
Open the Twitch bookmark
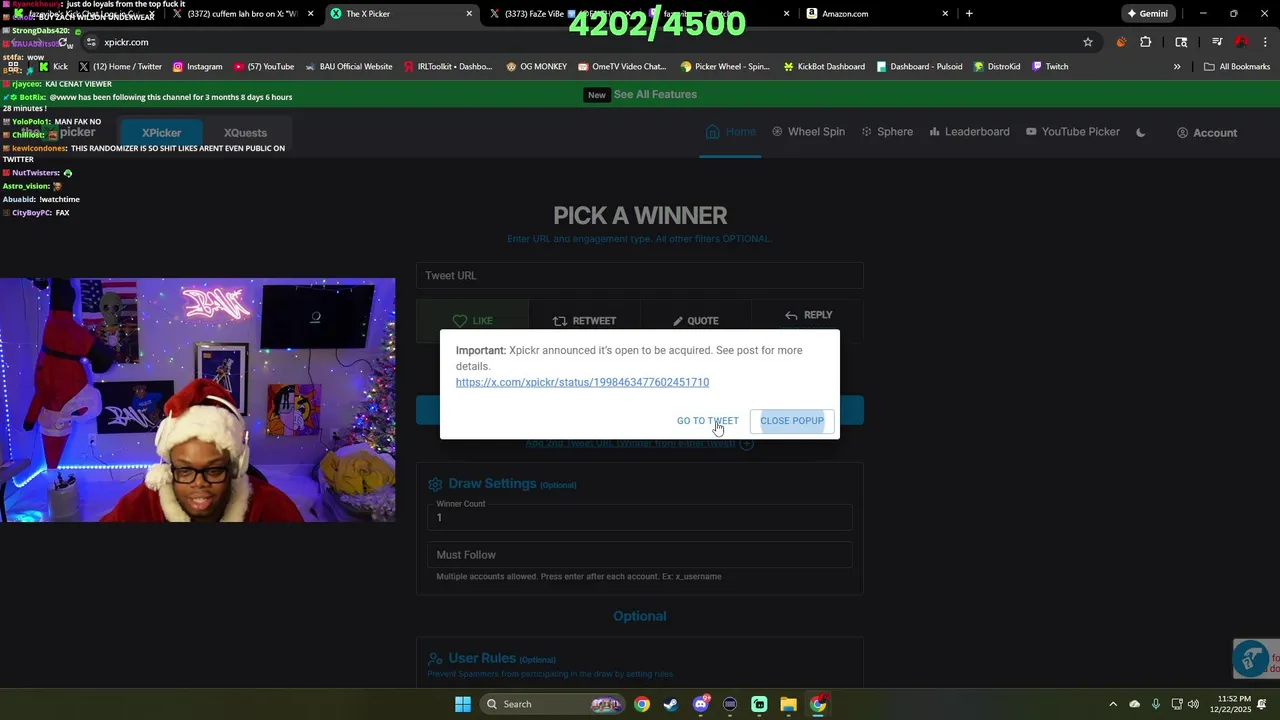coord(1049,67)
